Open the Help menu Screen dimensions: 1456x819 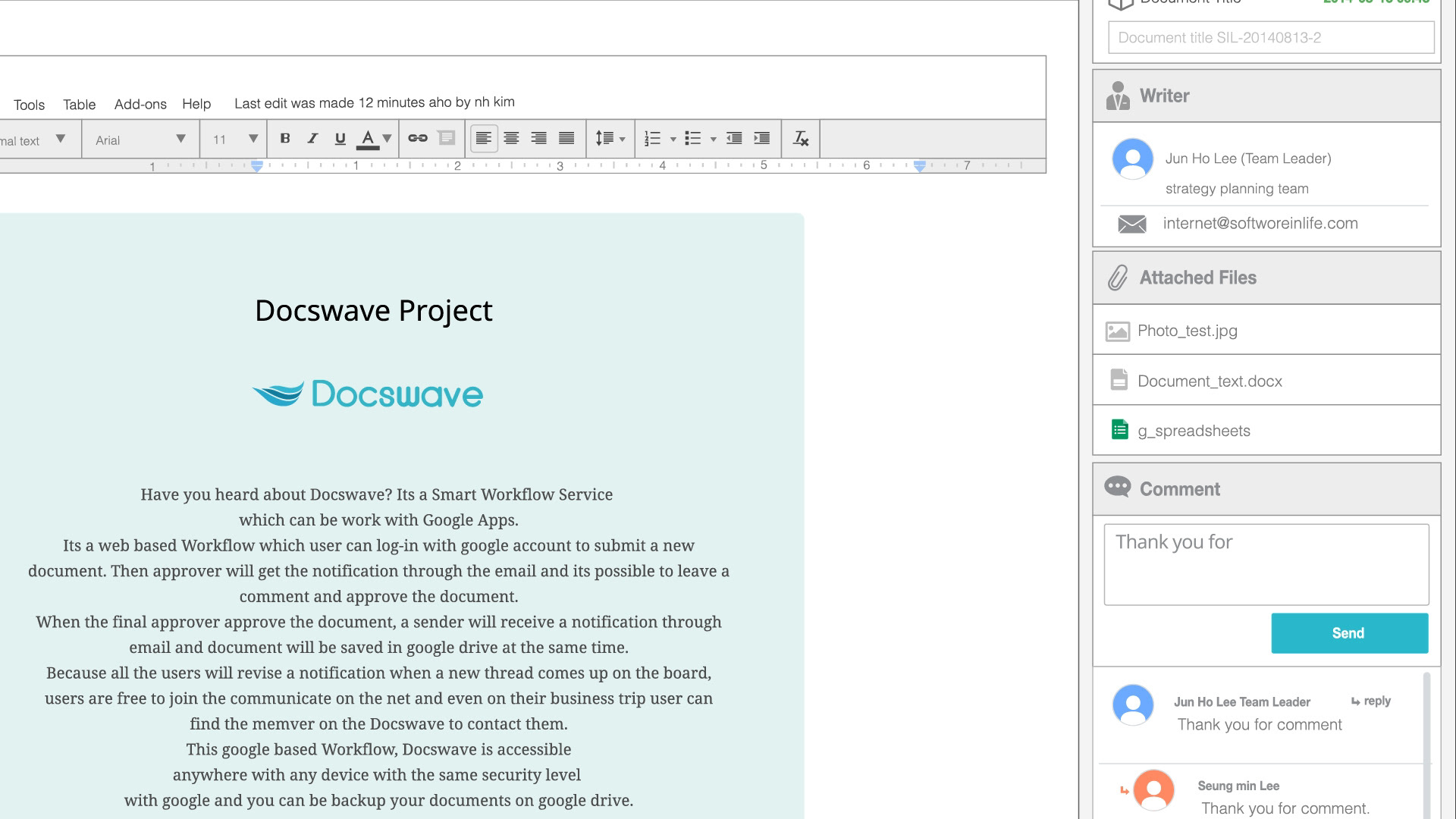tap(196, 104)
